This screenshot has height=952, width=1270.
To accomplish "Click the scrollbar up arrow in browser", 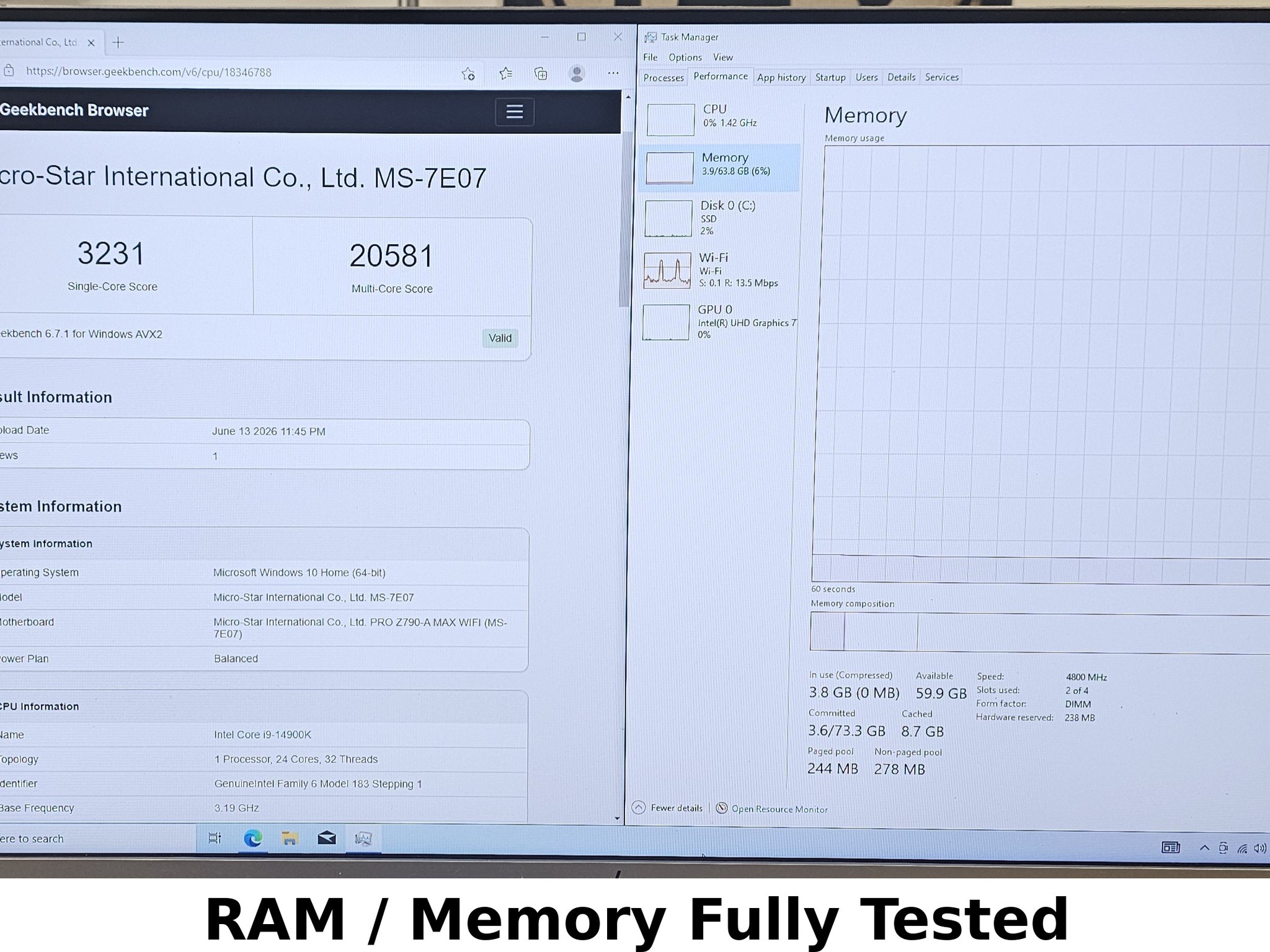I will pyautogui.click(x=628, y=97).
